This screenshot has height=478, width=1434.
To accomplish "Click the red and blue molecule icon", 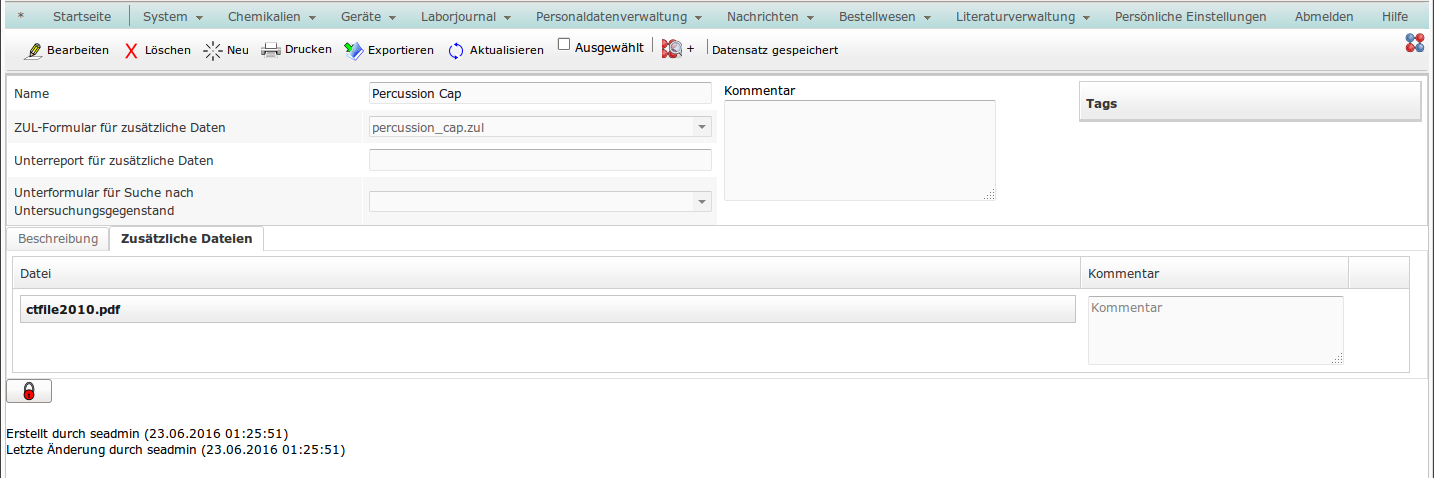I will (x=1414, y=42).
